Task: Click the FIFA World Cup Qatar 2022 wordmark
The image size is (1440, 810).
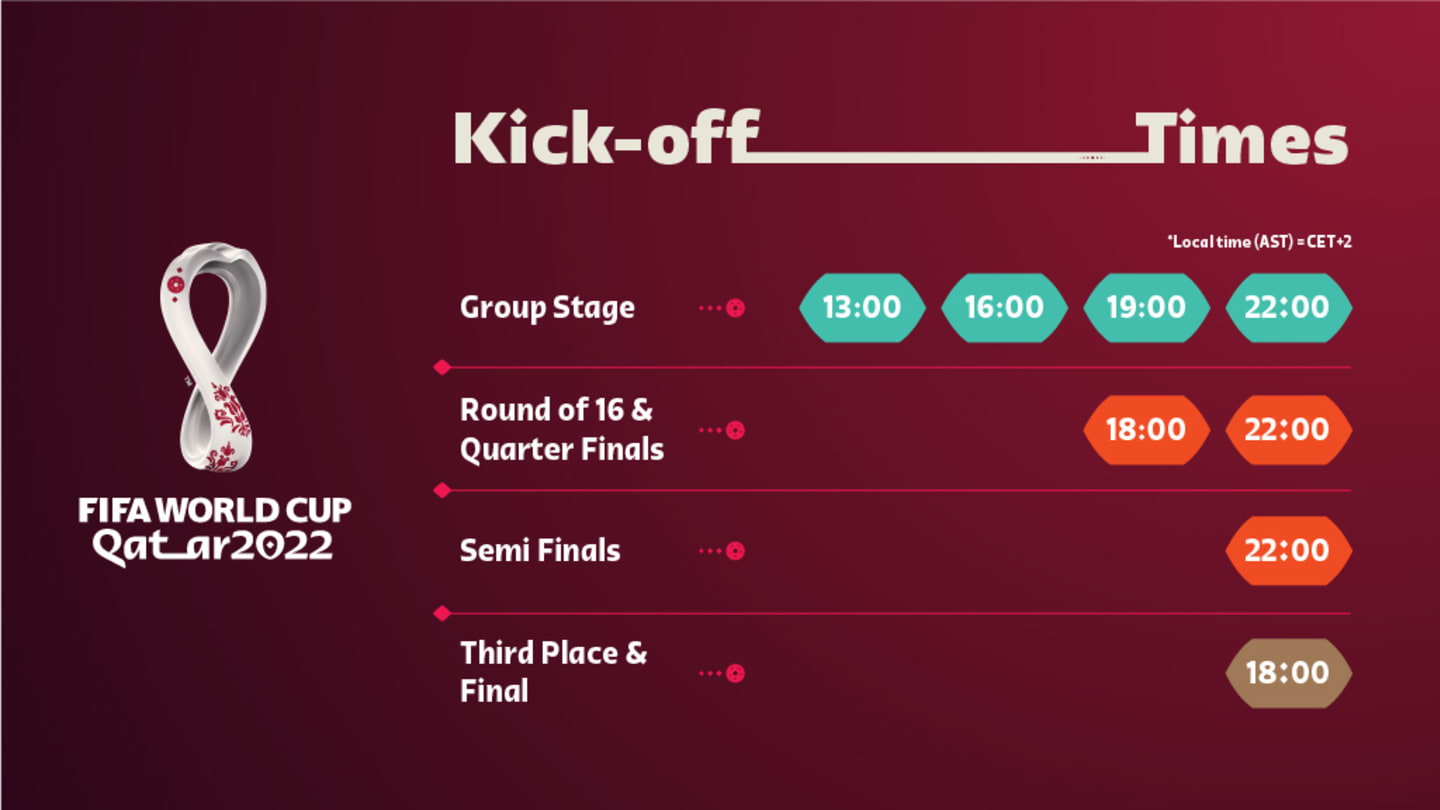Action: click(x=214, y=529)
